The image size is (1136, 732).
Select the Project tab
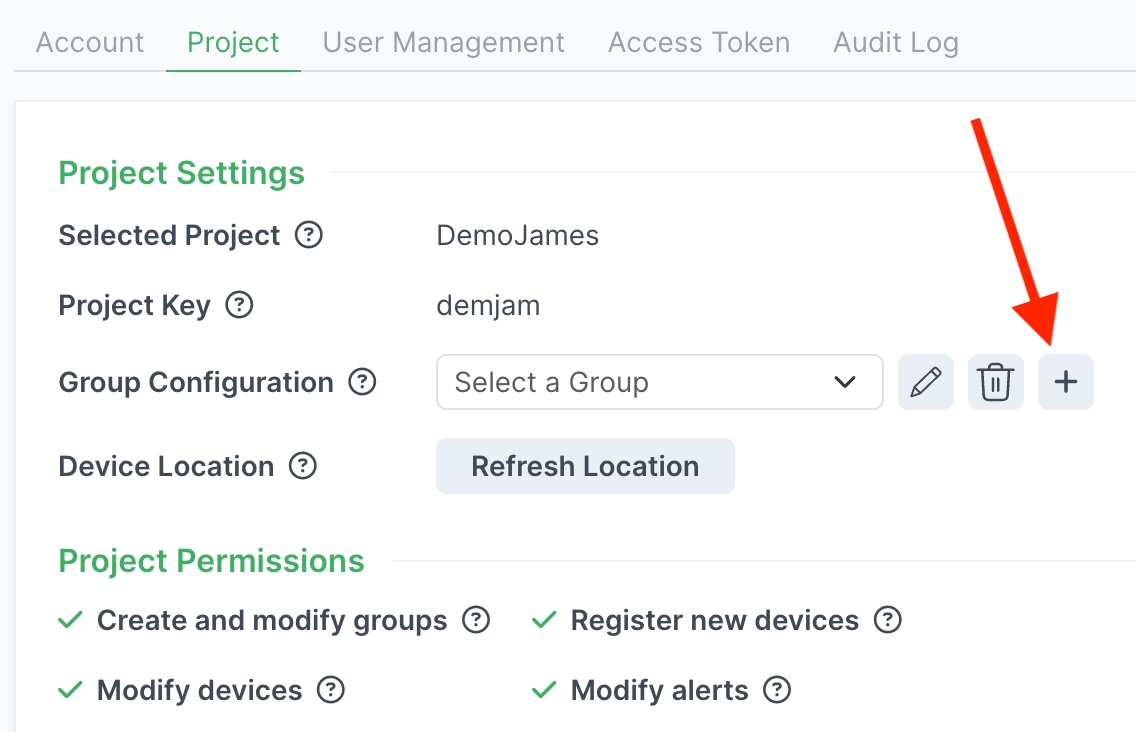click(x=233, y=43)
